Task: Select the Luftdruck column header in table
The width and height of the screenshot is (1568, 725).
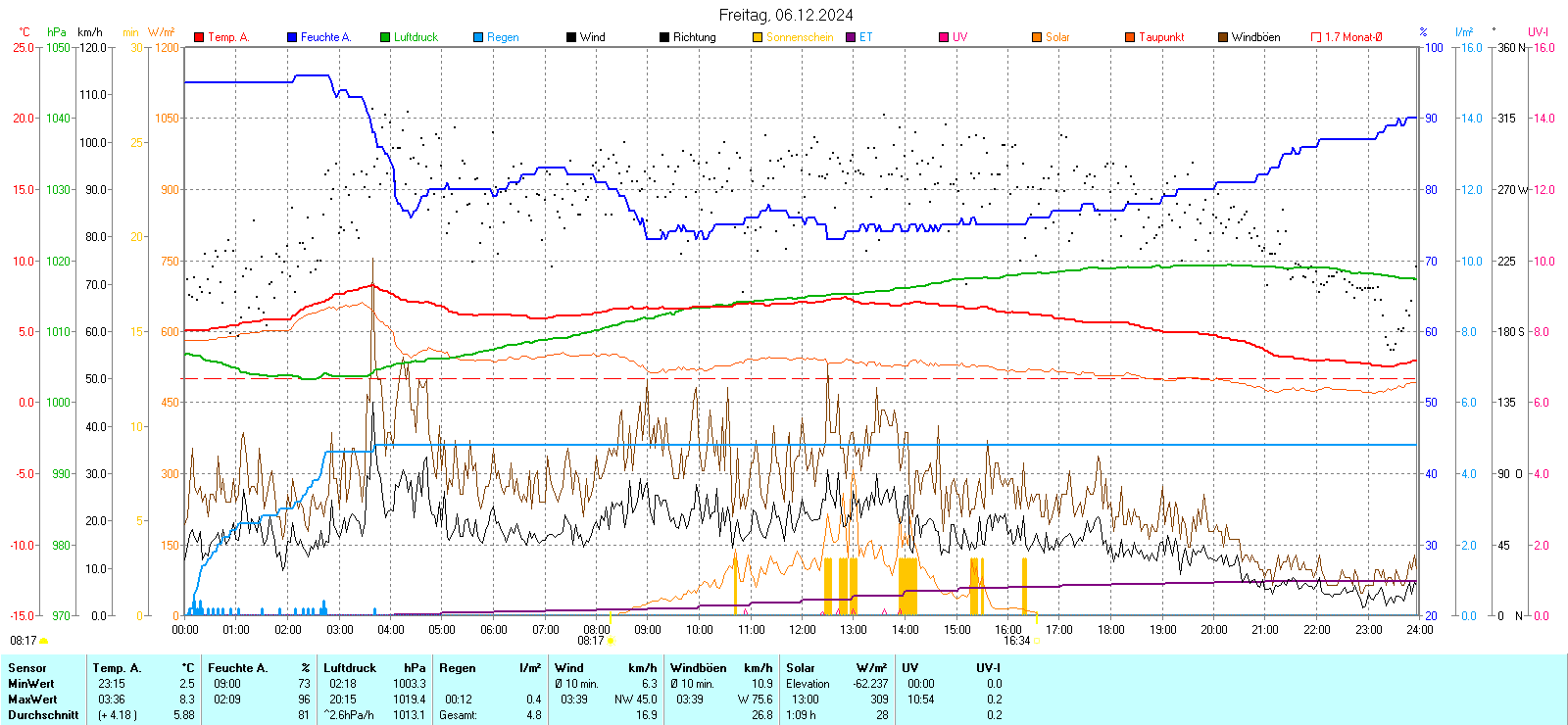Action: pyautogui.click(x=350, y=668)
